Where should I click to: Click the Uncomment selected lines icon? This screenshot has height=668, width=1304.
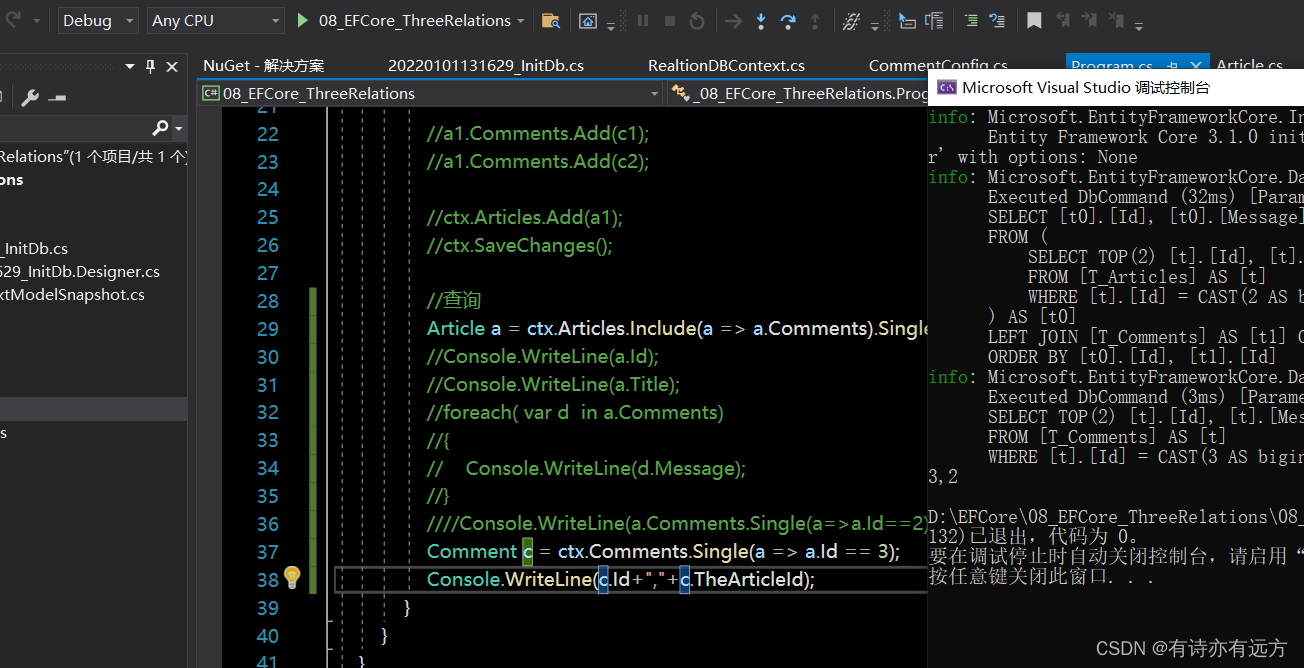(x=997, y=20)
